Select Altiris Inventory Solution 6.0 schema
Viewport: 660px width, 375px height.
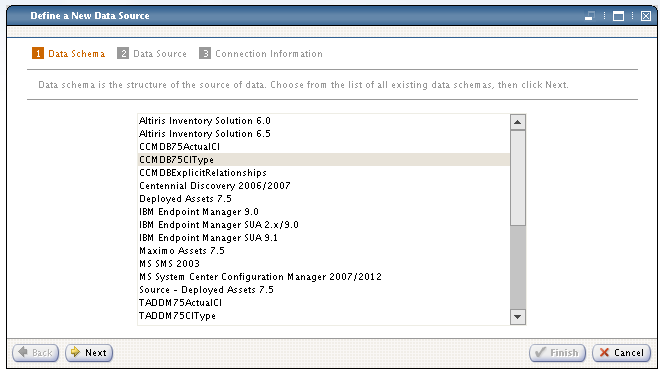323,121
